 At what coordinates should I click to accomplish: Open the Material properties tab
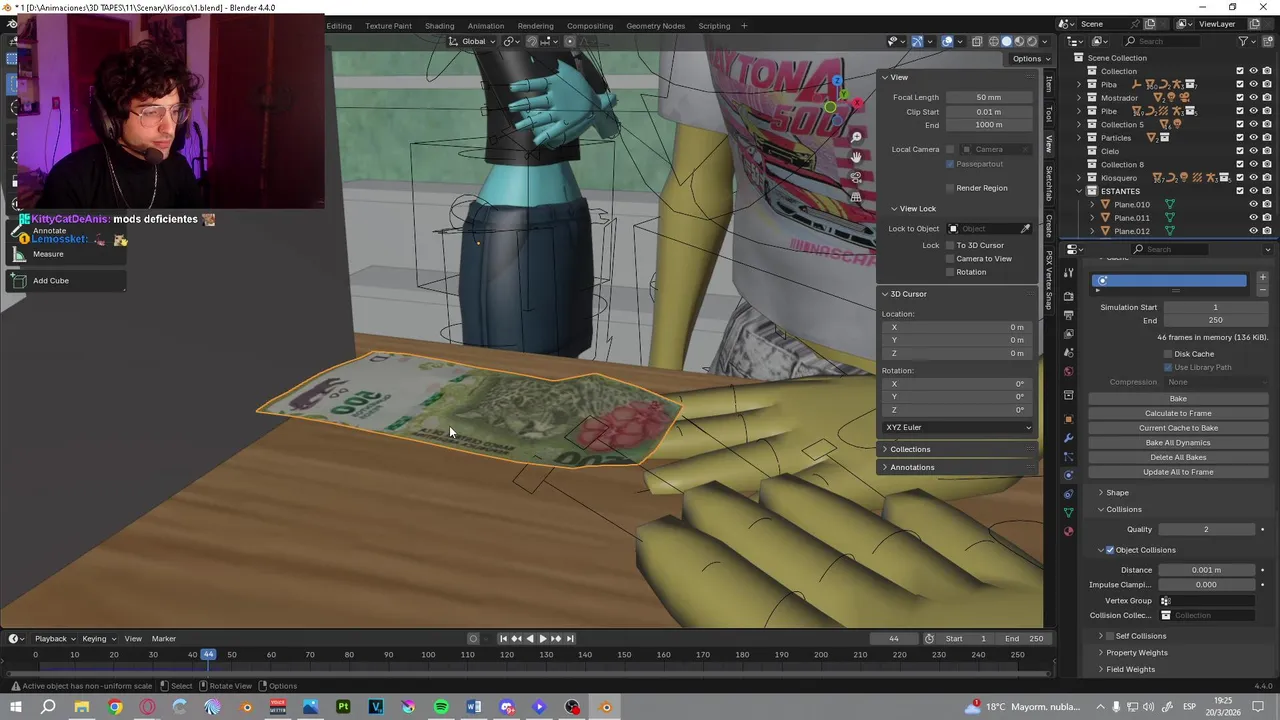pyautogui.click(x=1068, y=531)
